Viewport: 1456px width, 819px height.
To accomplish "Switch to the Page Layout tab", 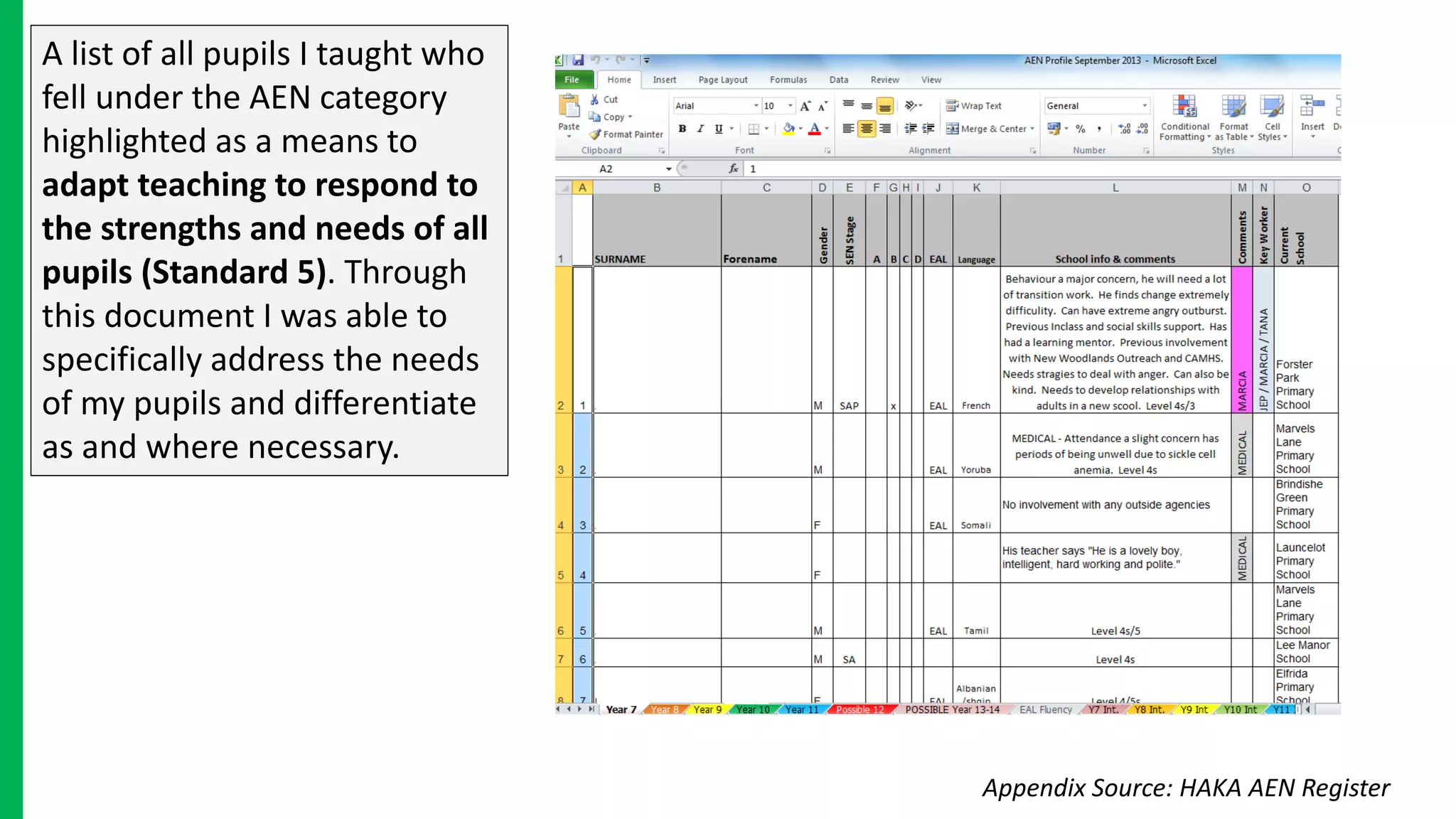I will 722,80.
